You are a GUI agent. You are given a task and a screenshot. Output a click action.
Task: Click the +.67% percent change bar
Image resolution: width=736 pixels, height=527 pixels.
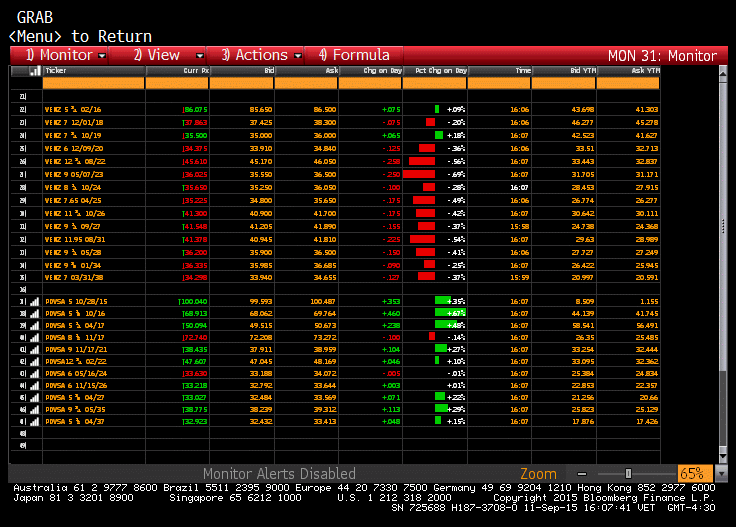pos(450,313)
